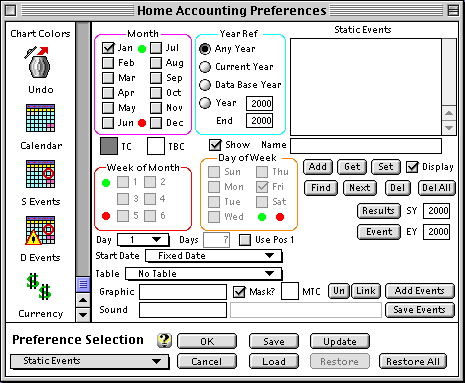This screenshot has width=465, height=383.
Task: Click the Load button
Action: [274, 361]
